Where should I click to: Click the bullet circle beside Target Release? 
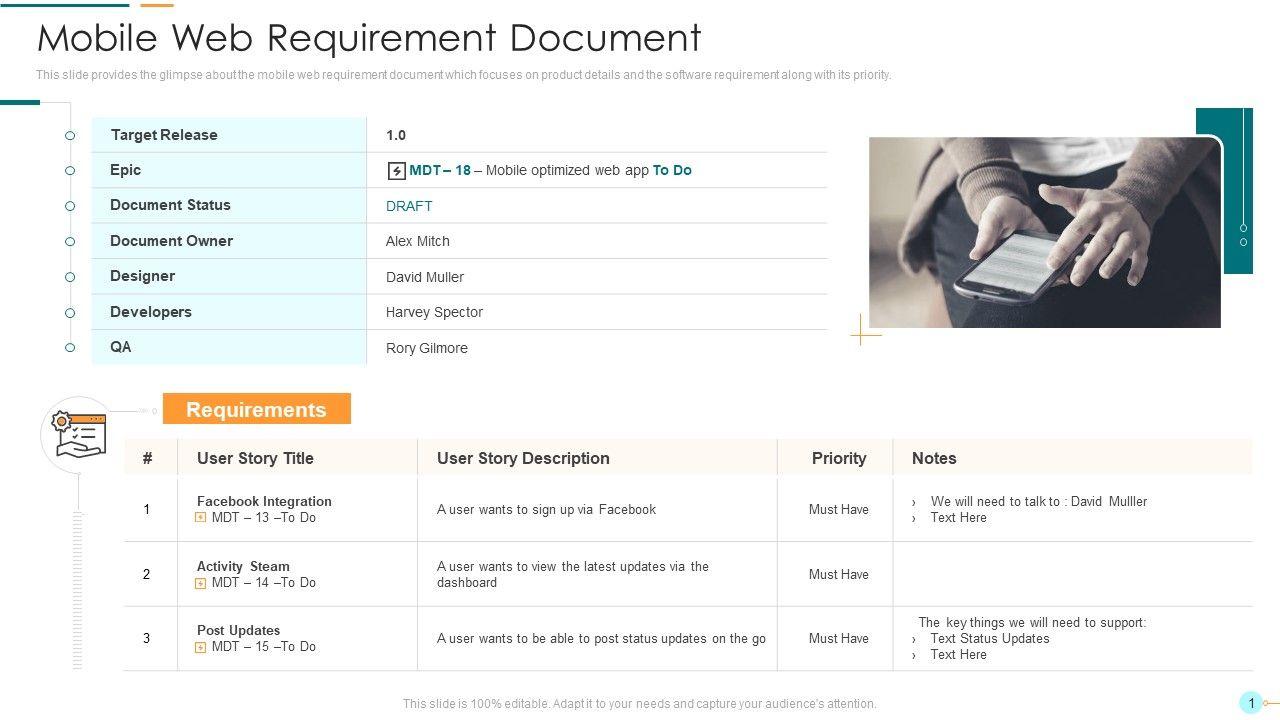coord(70,135)
